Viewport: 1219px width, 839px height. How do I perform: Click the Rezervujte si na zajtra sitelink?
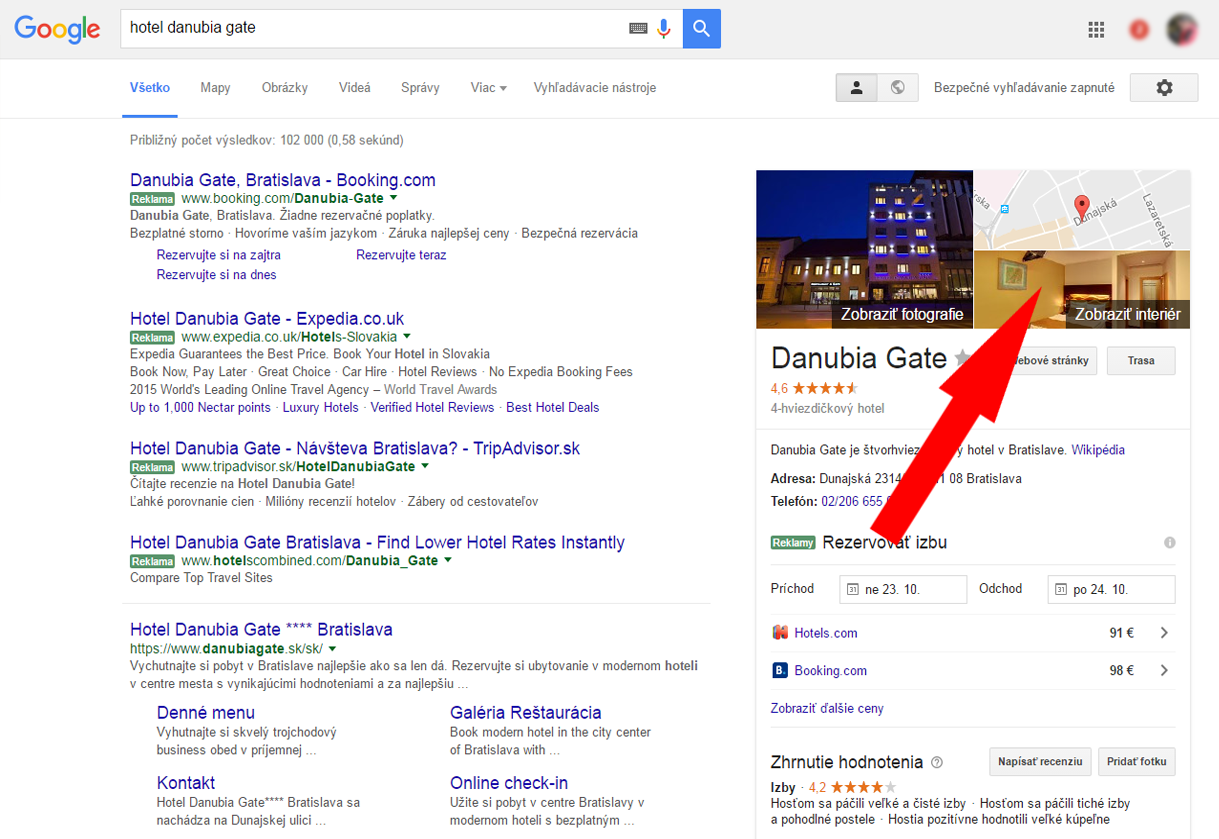[219, 255]
